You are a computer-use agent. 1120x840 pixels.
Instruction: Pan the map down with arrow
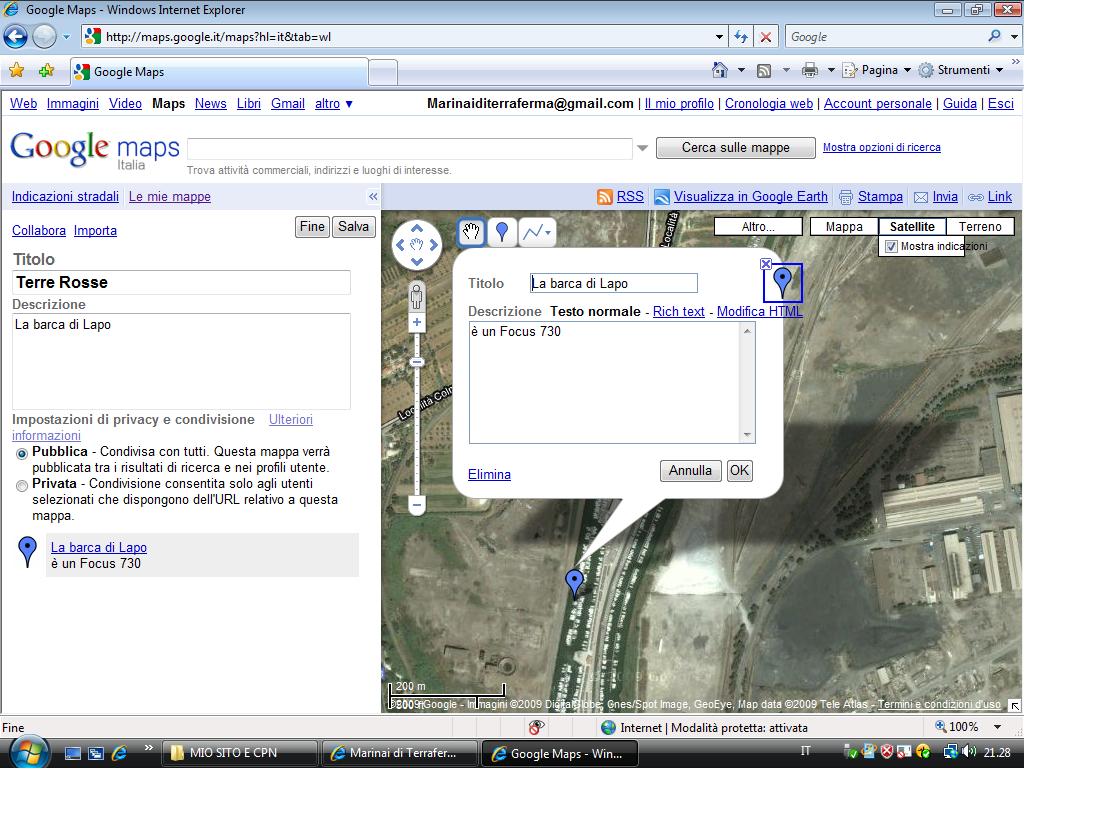pos(417,261)
